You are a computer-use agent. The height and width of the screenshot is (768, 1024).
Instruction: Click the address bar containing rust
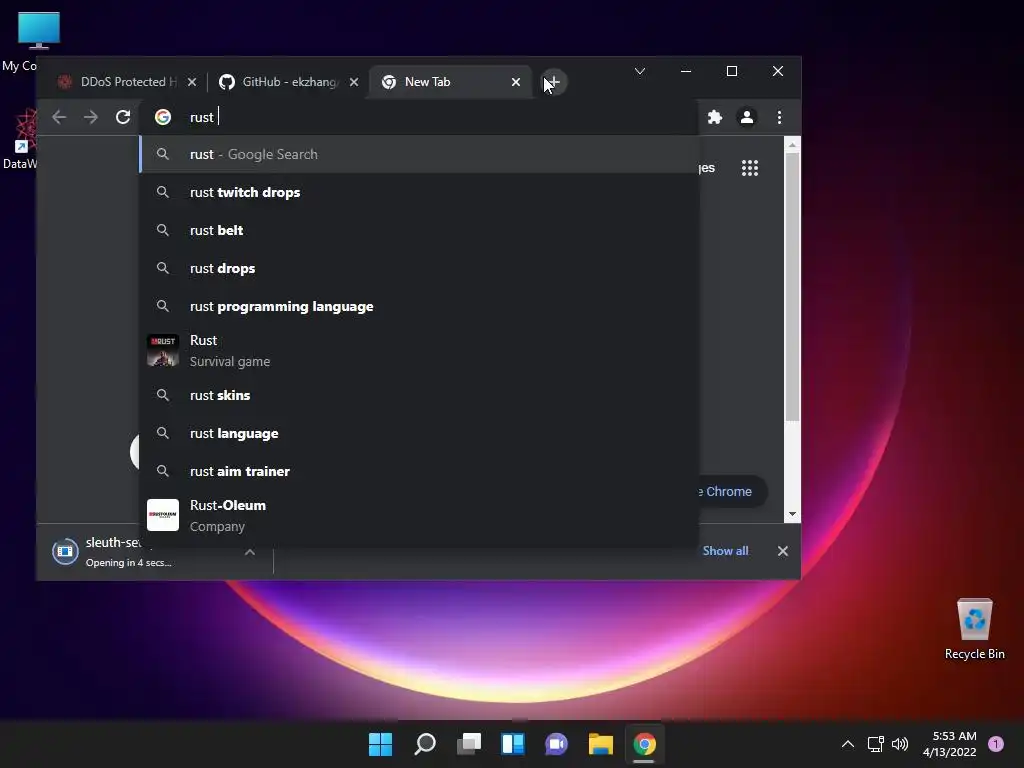click(418, 118)
